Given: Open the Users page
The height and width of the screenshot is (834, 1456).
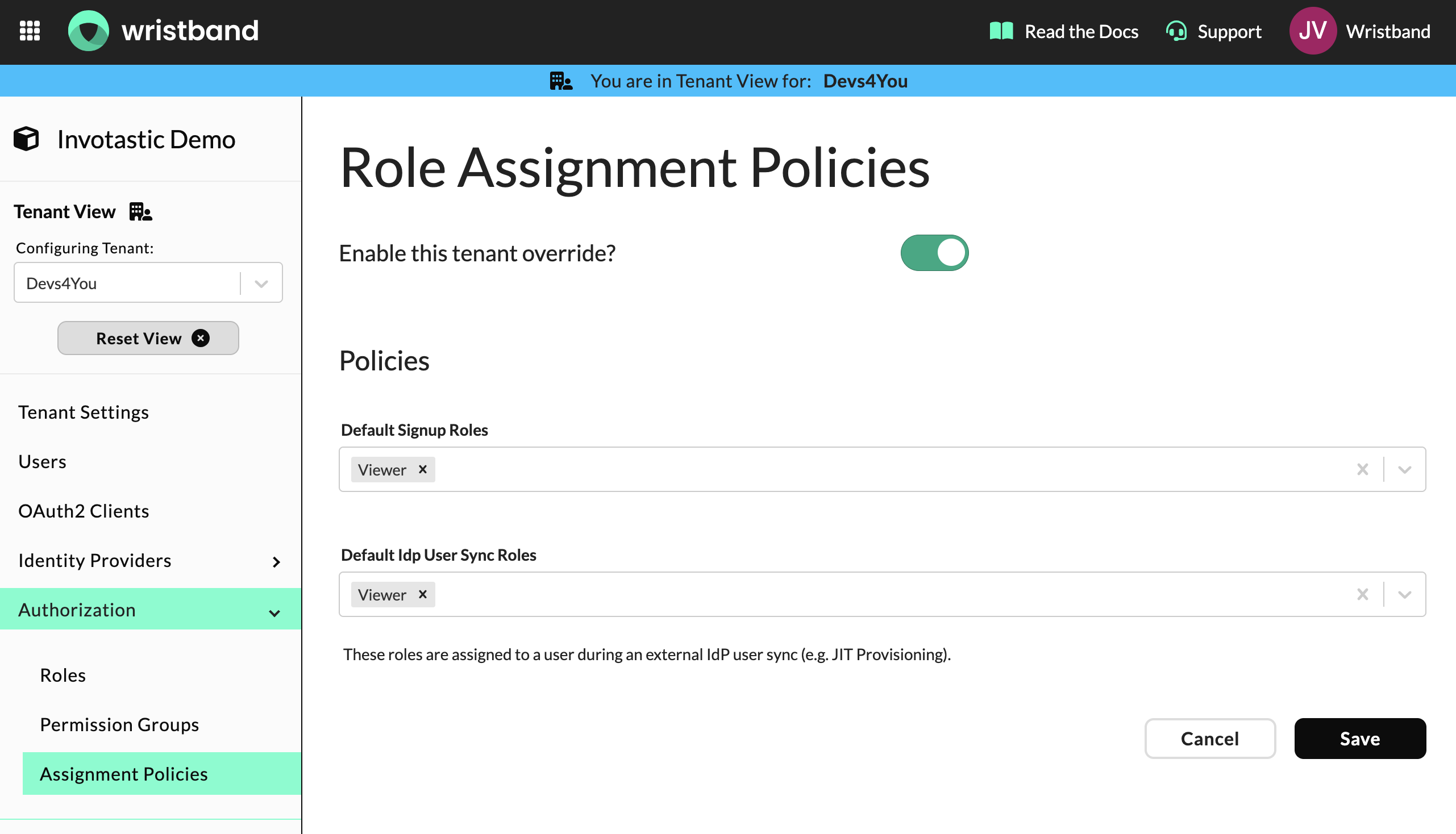Looking at the screenshot, I should 43,462.
